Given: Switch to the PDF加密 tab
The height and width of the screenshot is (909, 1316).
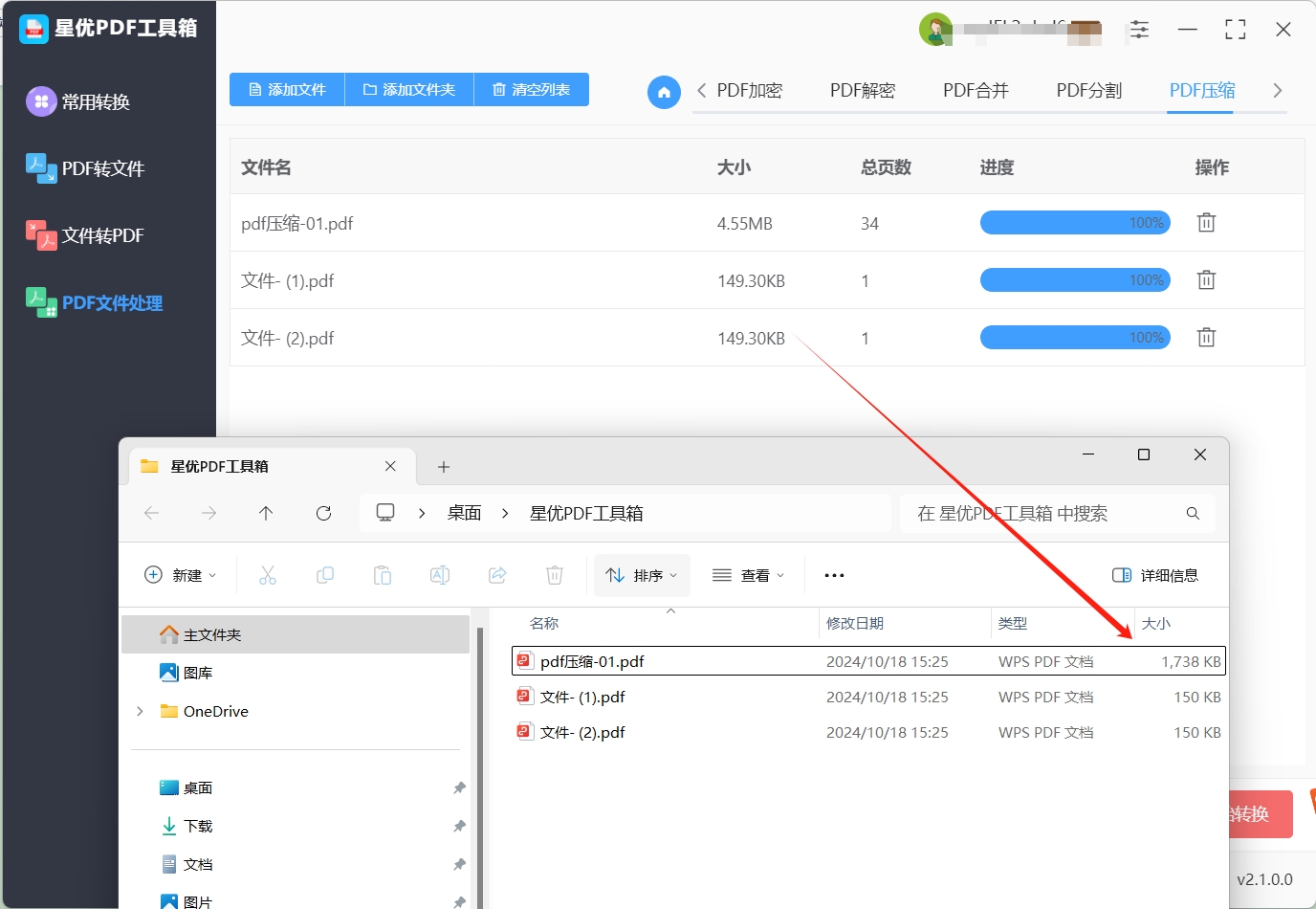Looking at the screenshot, I should click(750, 91).
